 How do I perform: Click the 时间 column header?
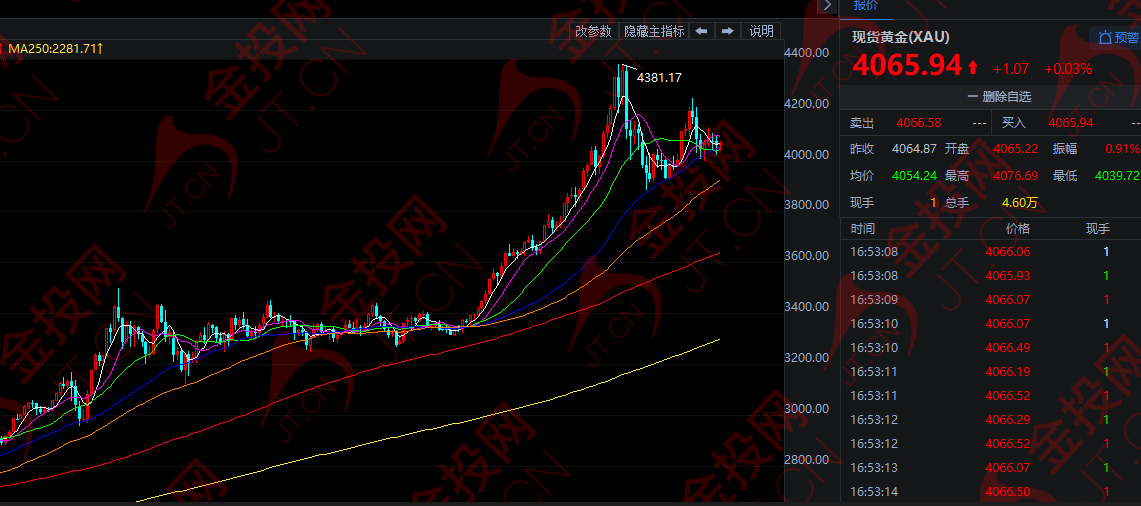(862, 229)
